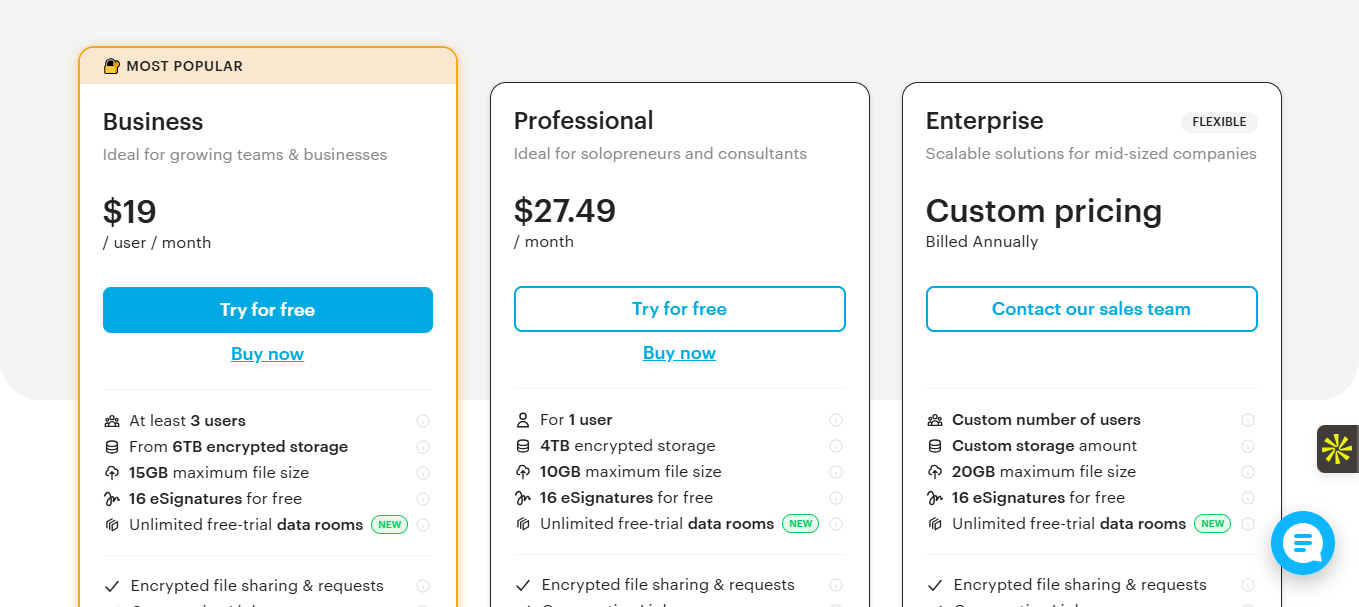Click info icon beside At least 3 users
1359x607 pixels.
[423, 421]
